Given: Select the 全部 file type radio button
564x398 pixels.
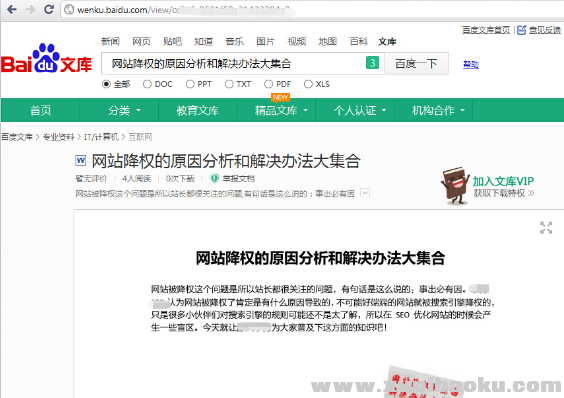Looking at the screenshot, I should (x=106, y=84).
